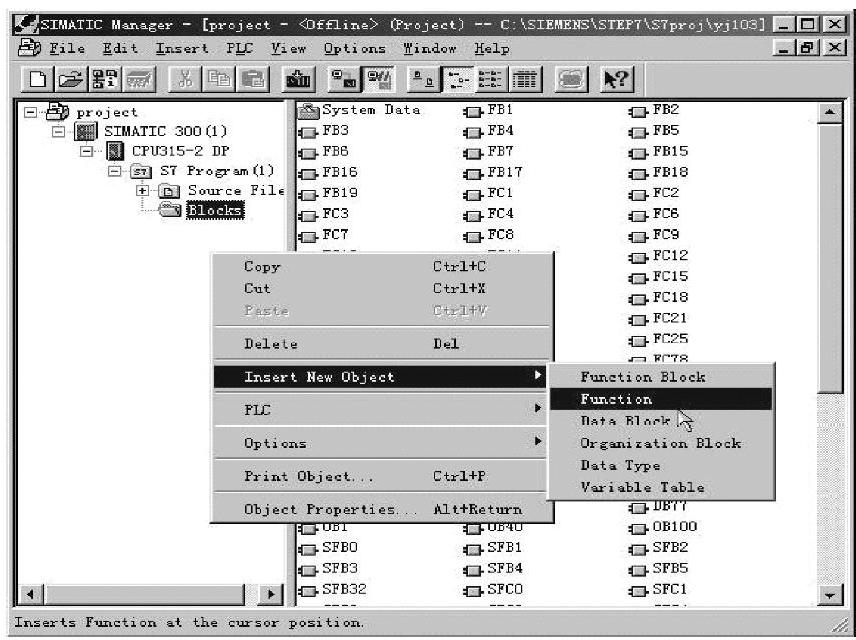The height and width of the screenshot is (640, 856).
Task: Open the Window menu
Action: (x=430, y=49)
